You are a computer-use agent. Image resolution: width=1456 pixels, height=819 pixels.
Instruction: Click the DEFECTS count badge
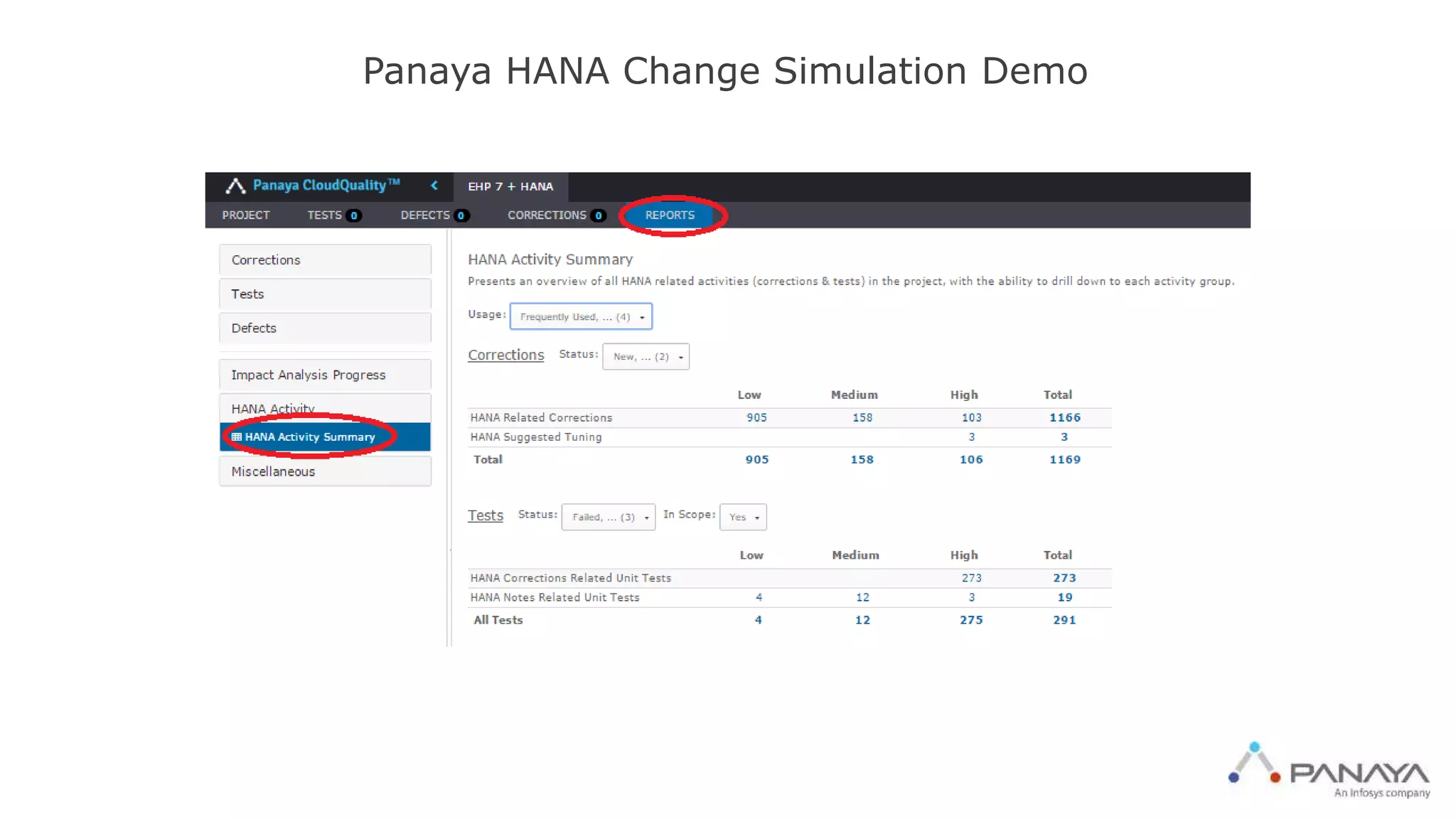pyautogui.click(x=461, y=215)
